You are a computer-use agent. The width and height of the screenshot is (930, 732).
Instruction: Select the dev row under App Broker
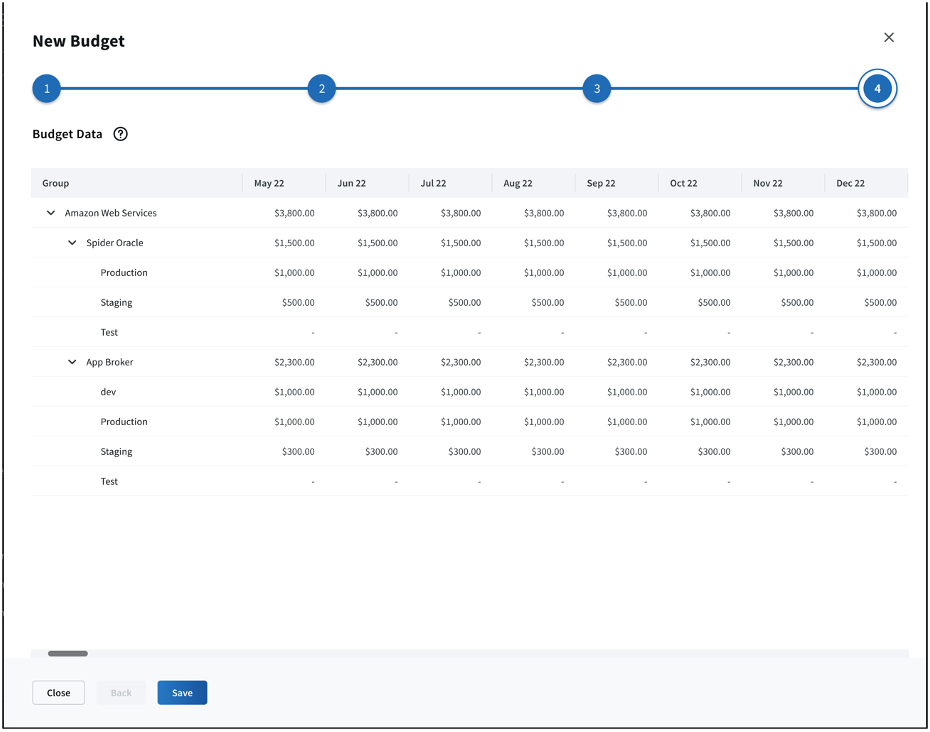[x=109, y=392]
